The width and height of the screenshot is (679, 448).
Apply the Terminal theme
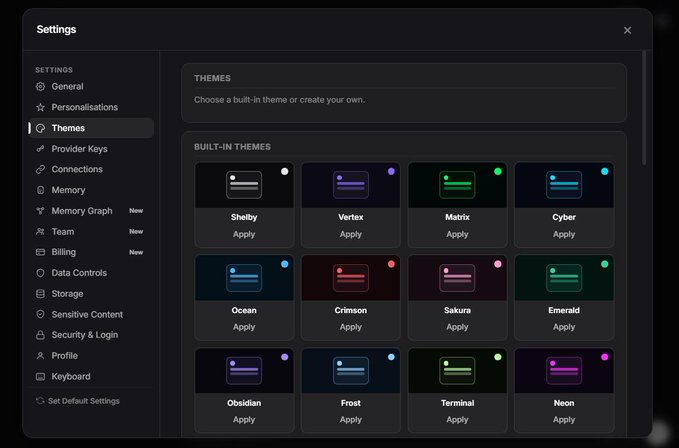tap(457, 419)
